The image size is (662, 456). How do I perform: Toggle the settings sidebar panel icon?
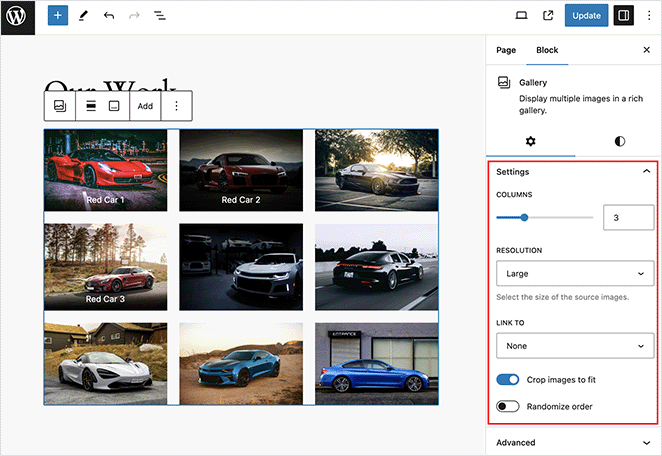pyautogui.click(x=623, y=16)
